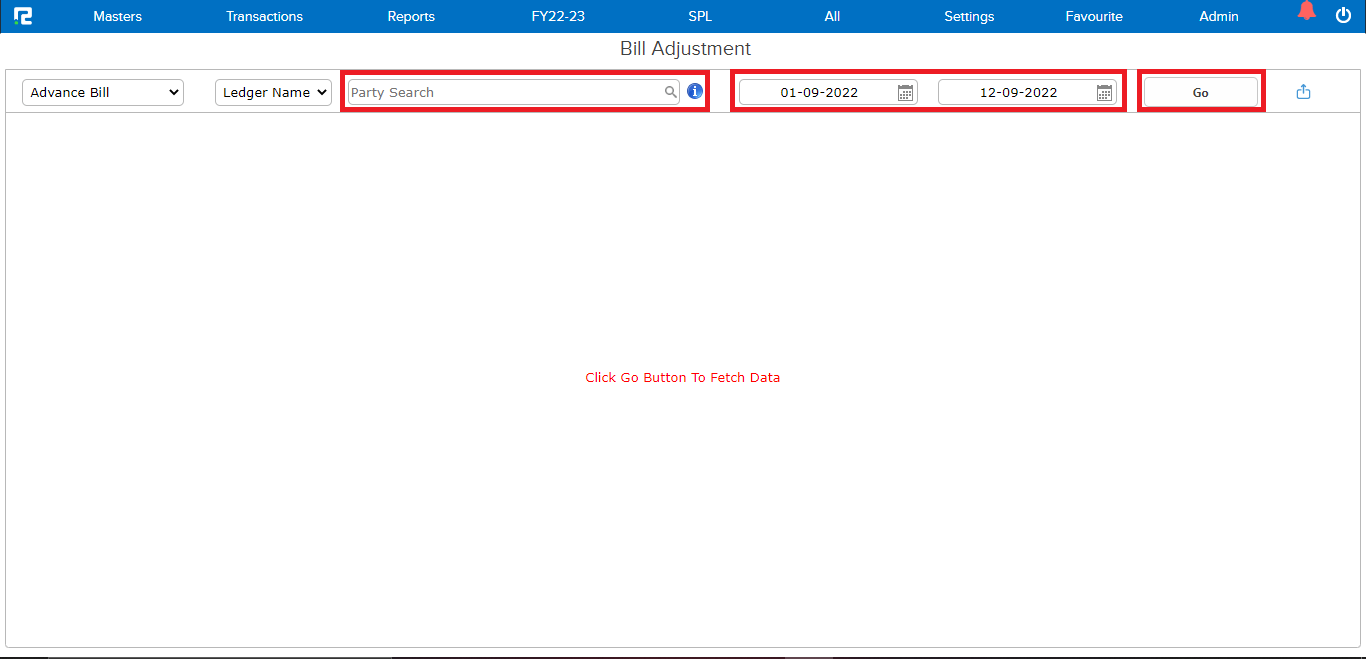The width and height of the screenshot is (1366, 659).
Task: Click the magnifier icon in Party Search
Action: tap(671, 92)
